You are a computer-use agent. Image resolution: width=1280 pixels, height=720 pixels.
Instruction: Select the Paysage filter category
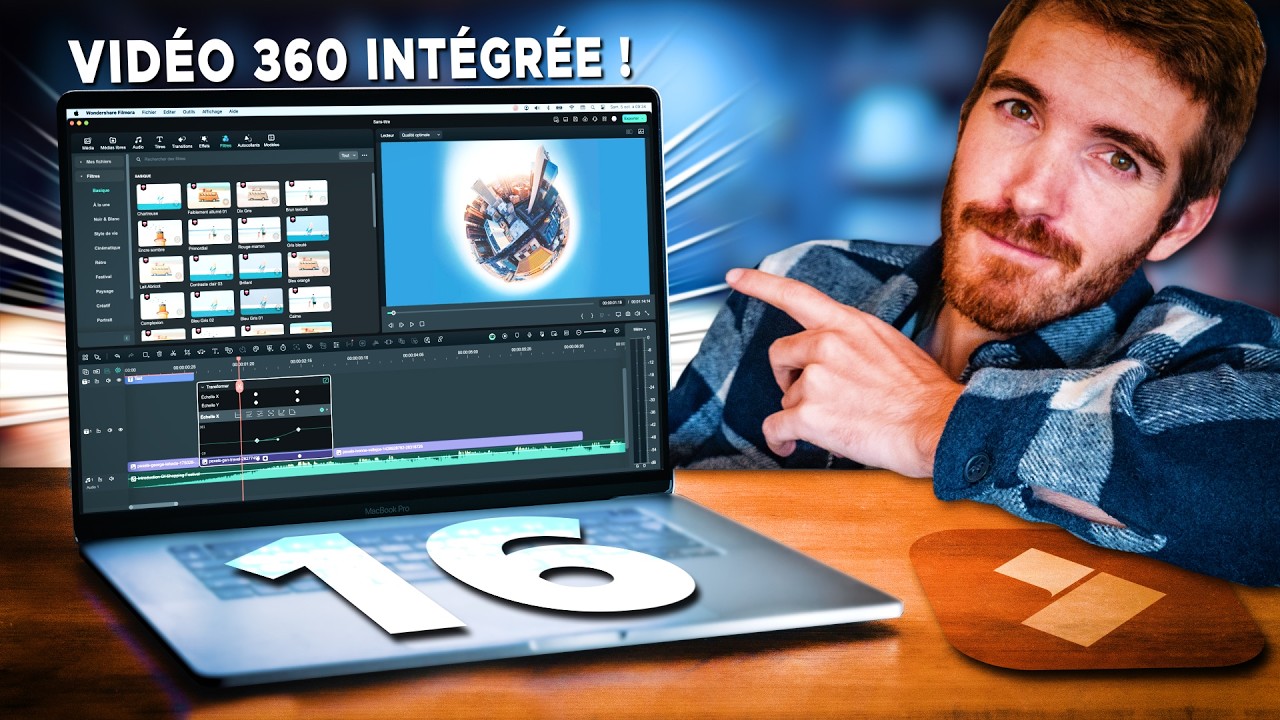point(104,291)
